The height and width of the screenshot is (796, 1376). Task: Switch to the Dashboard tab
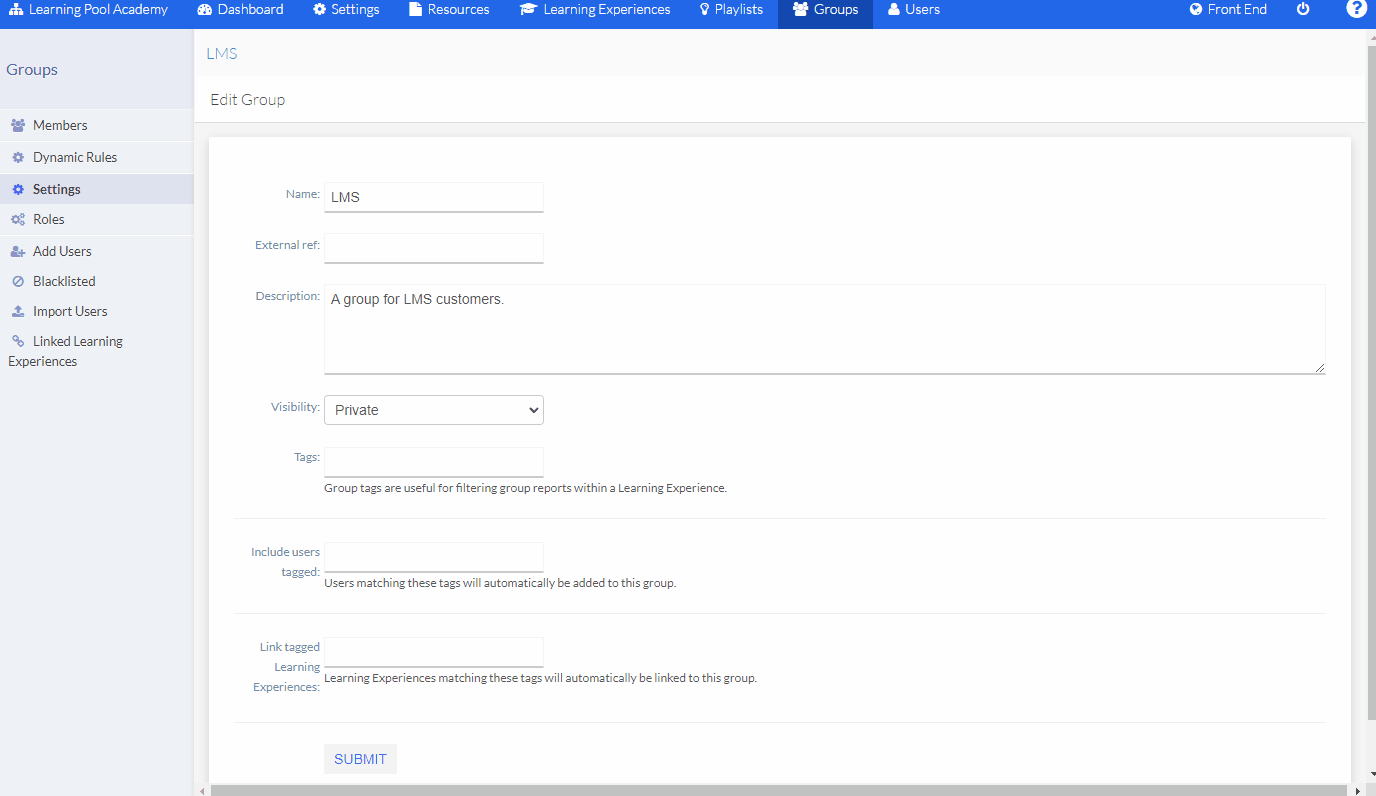click(x=240, y=9)
